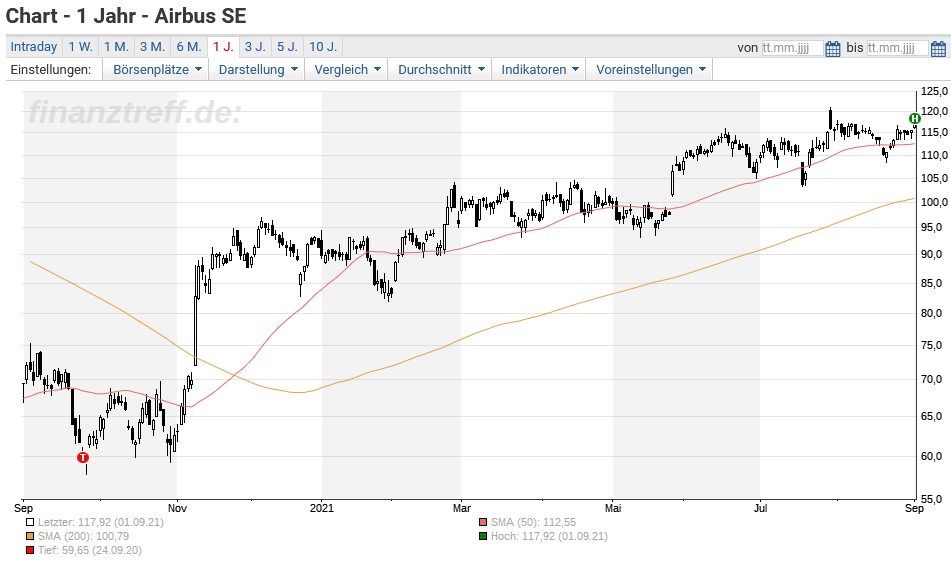951x562 pixels.
Task: Expand the Börsenplätze dropdown
Action: pyautogui.click(x=156, y=69)
